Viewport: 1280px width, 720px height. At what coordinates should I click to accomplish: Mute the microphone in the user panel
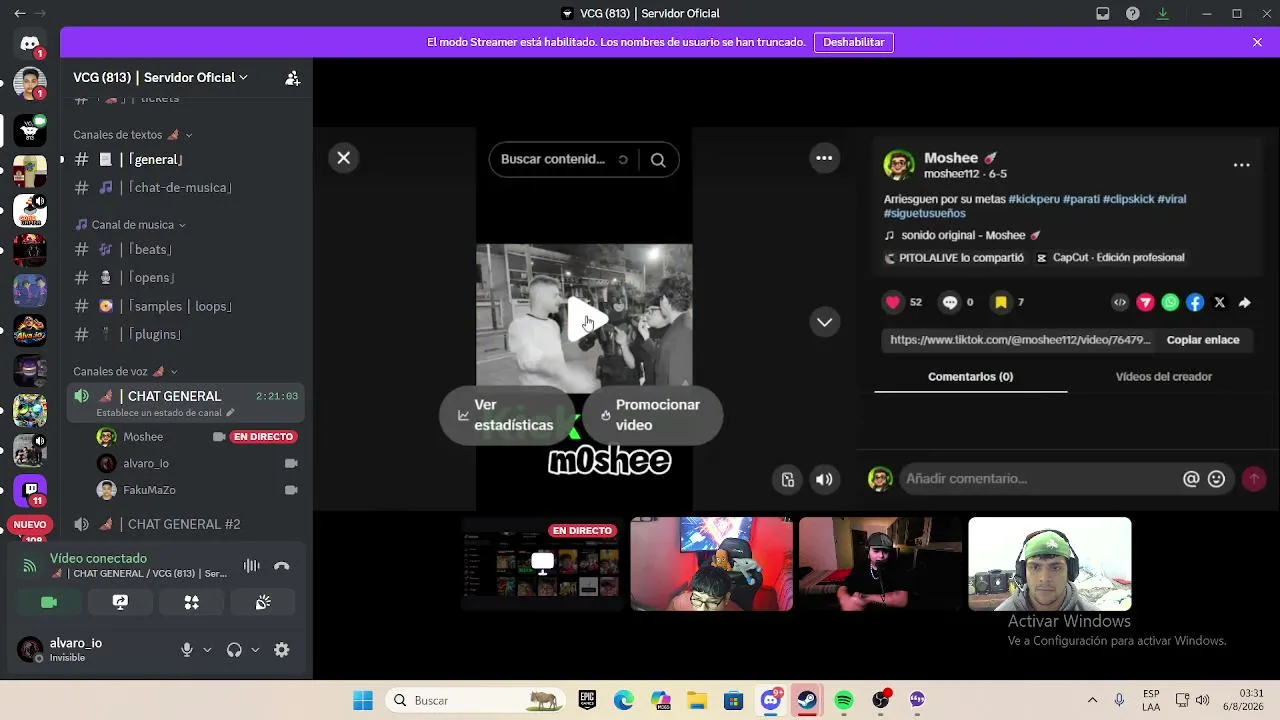[186, 650]
